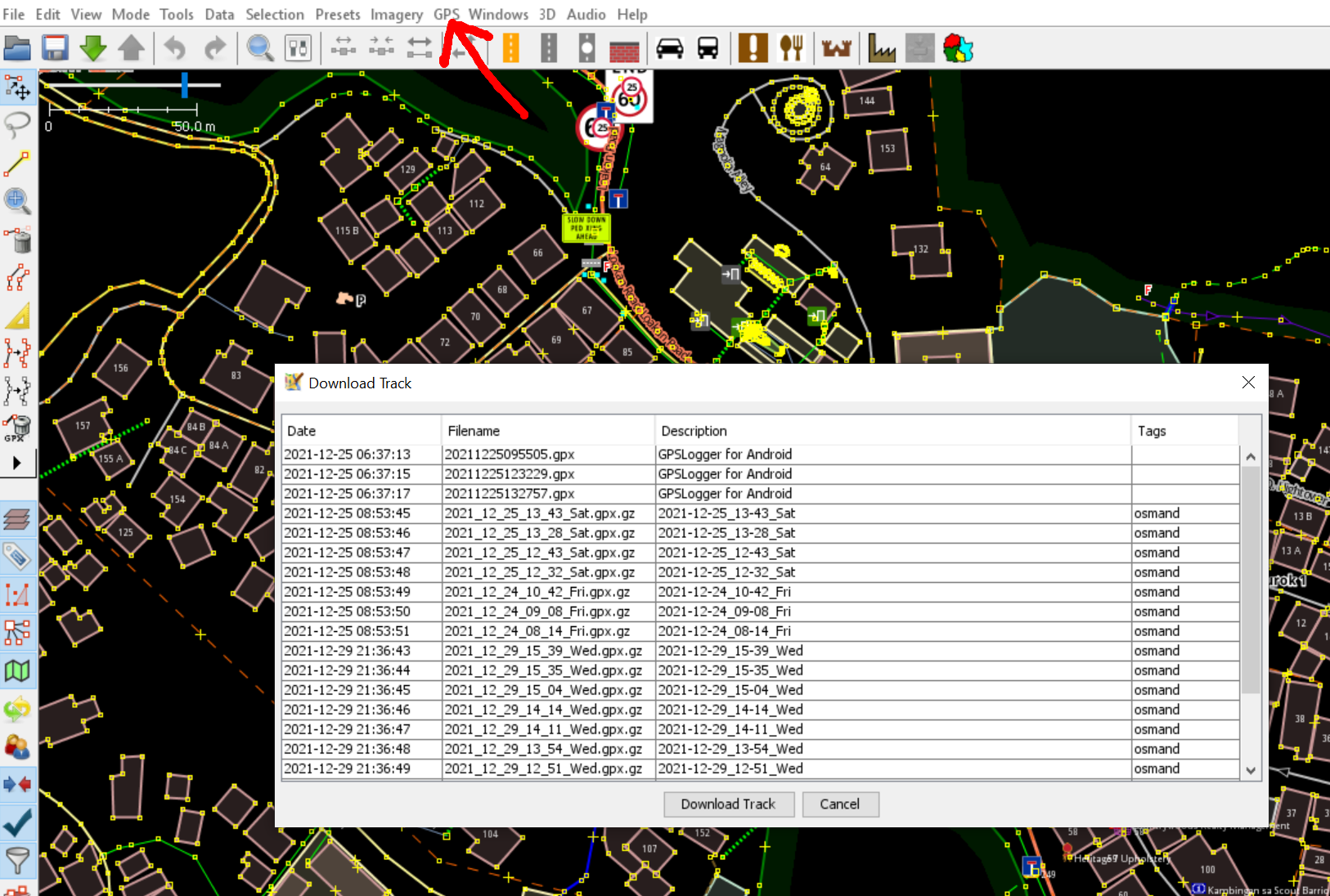The image size is (1330, 896).
Task: Cancel the Download Track dialog
Action: point(840,804)
